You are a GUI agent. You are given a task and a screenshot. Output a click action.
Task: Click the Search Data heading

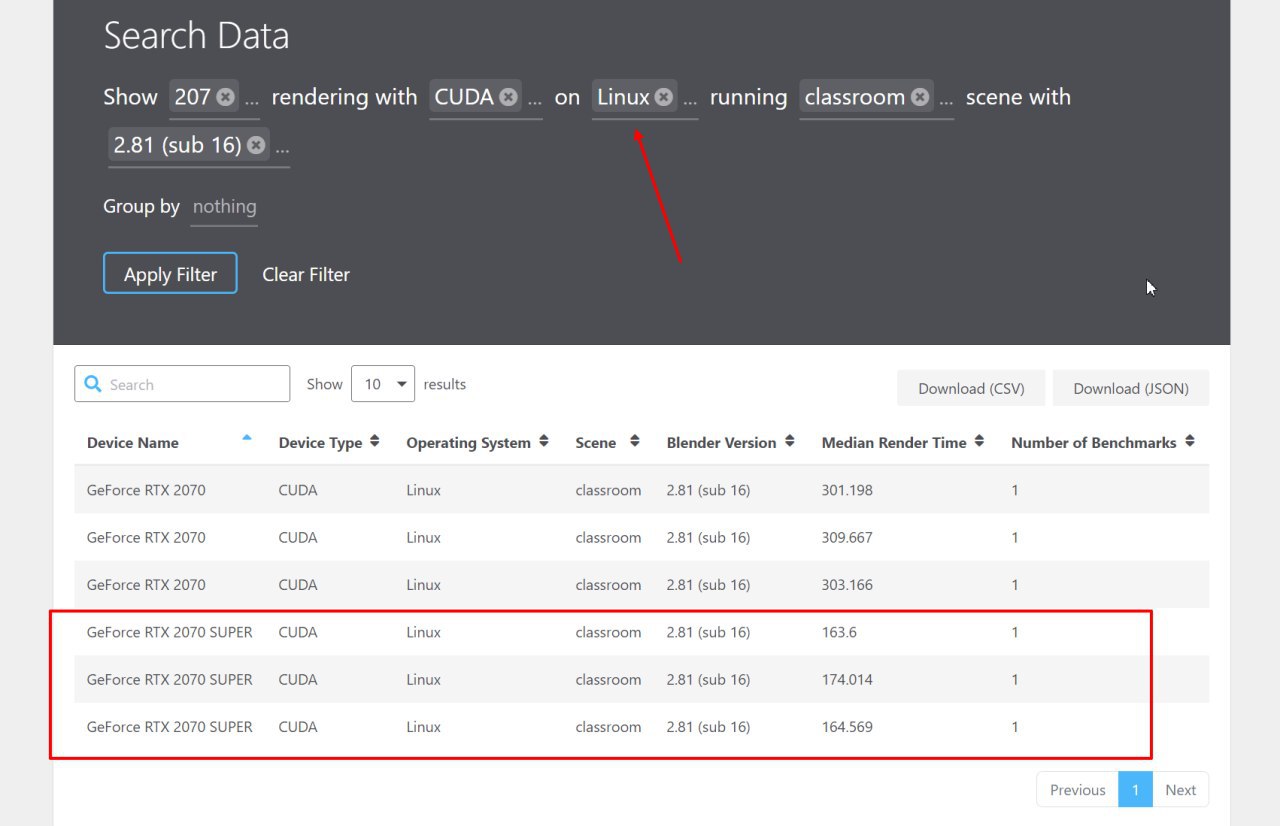196,37
